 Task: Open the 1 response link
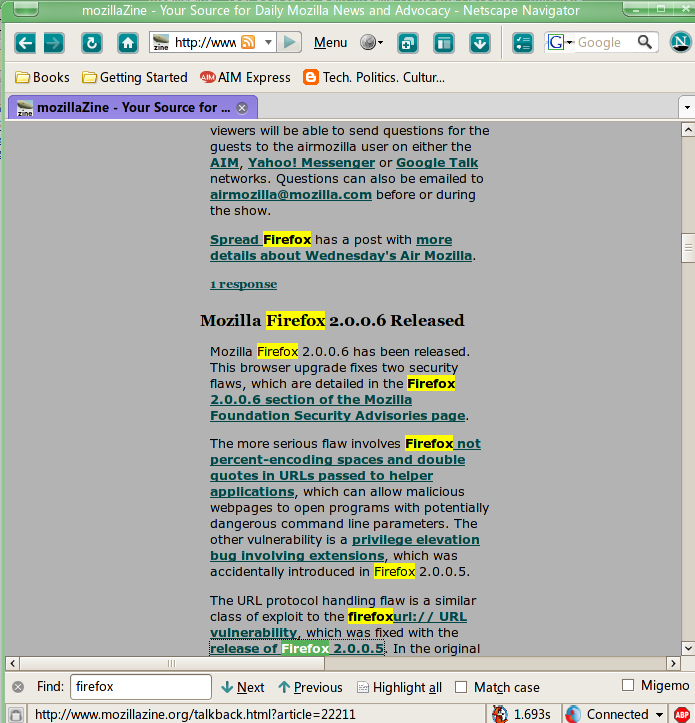244,284
